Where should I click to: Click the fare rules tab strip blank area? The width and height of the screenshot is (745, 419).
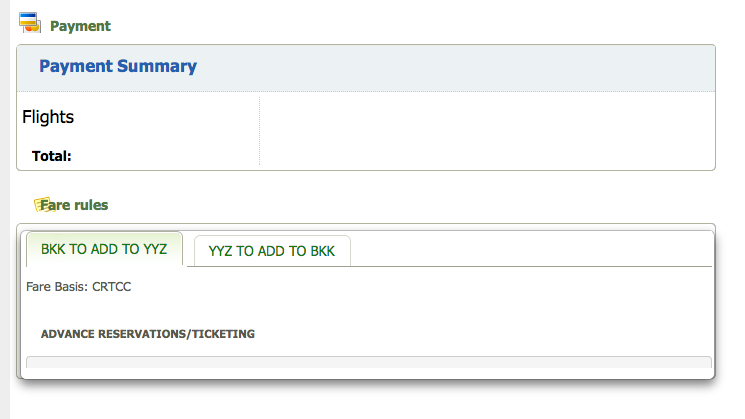coord(531,249)
